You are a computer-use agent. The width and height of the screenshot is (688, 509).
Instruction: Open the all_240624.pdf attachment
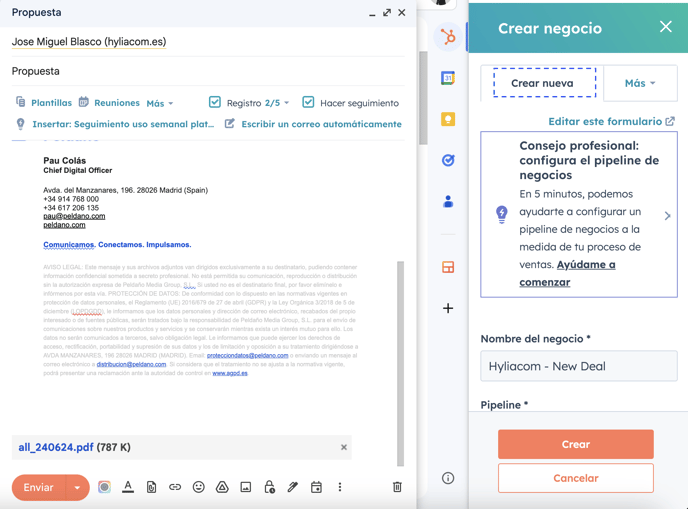click(x=56, y=447)
